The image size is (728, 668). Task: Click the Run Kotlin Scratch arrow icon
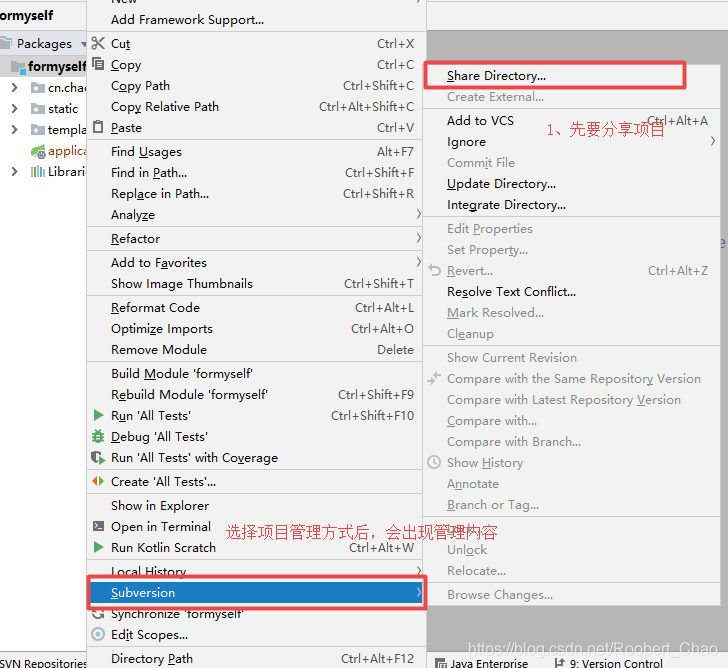click(x=98, y=547)
